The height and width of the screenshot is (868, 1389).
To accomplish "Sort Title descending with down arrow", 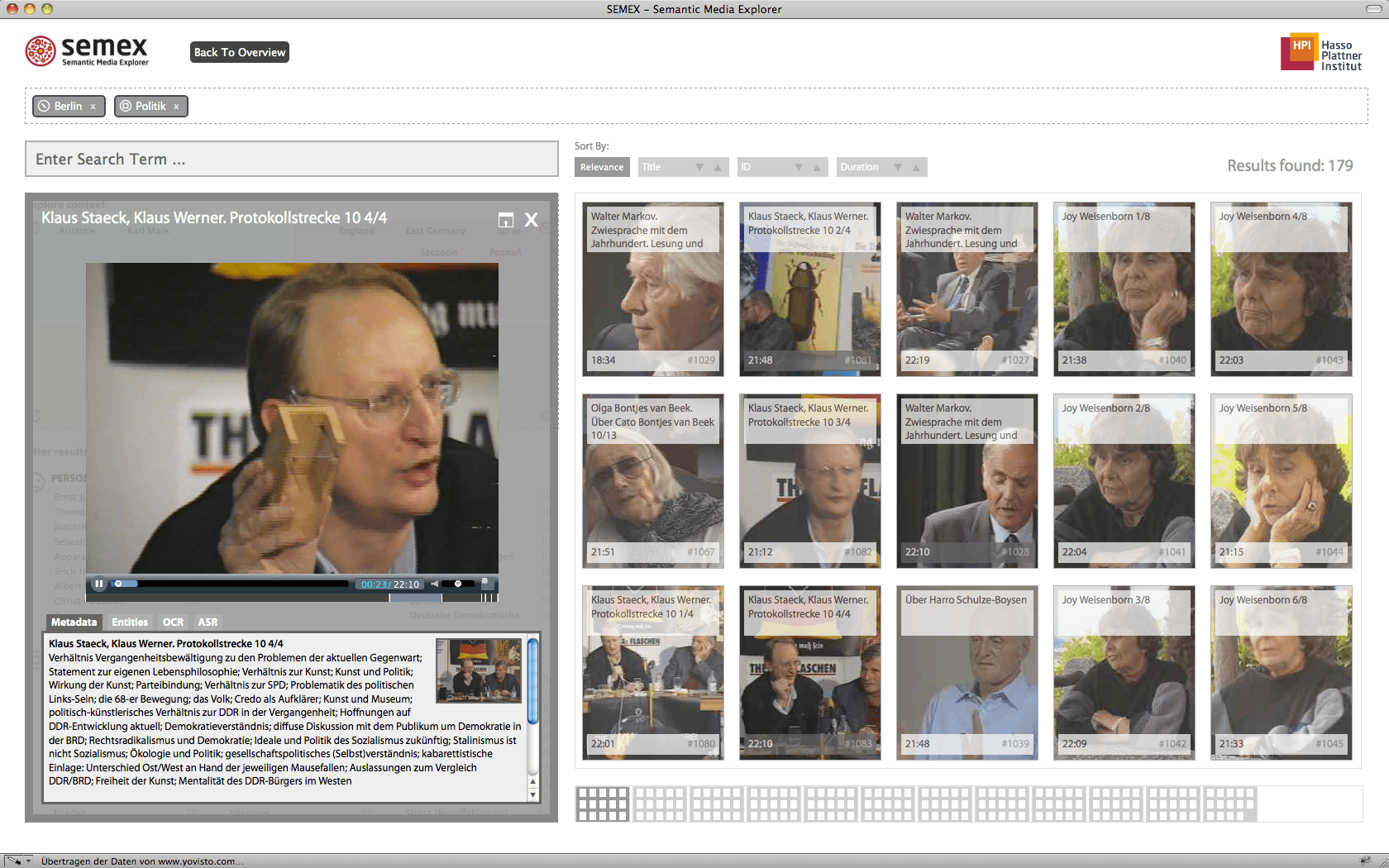I will [x=699, y=167].
